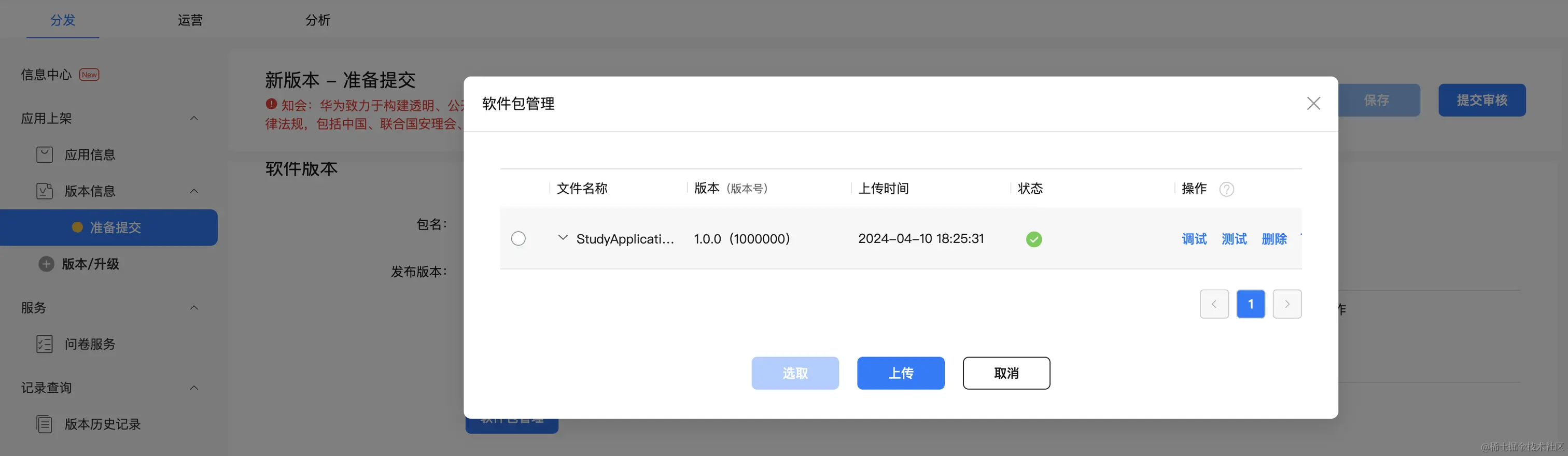Viewport: 1568px width, 456px height.
Task: Open the 操作 help question mark
Action: (x=1226, y=189)
